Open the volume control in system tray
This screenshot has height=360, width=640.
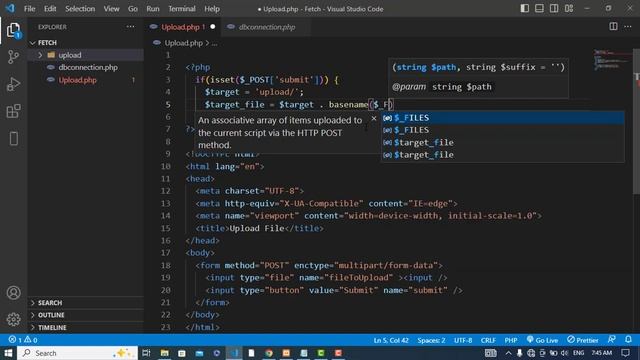[564, 353]
